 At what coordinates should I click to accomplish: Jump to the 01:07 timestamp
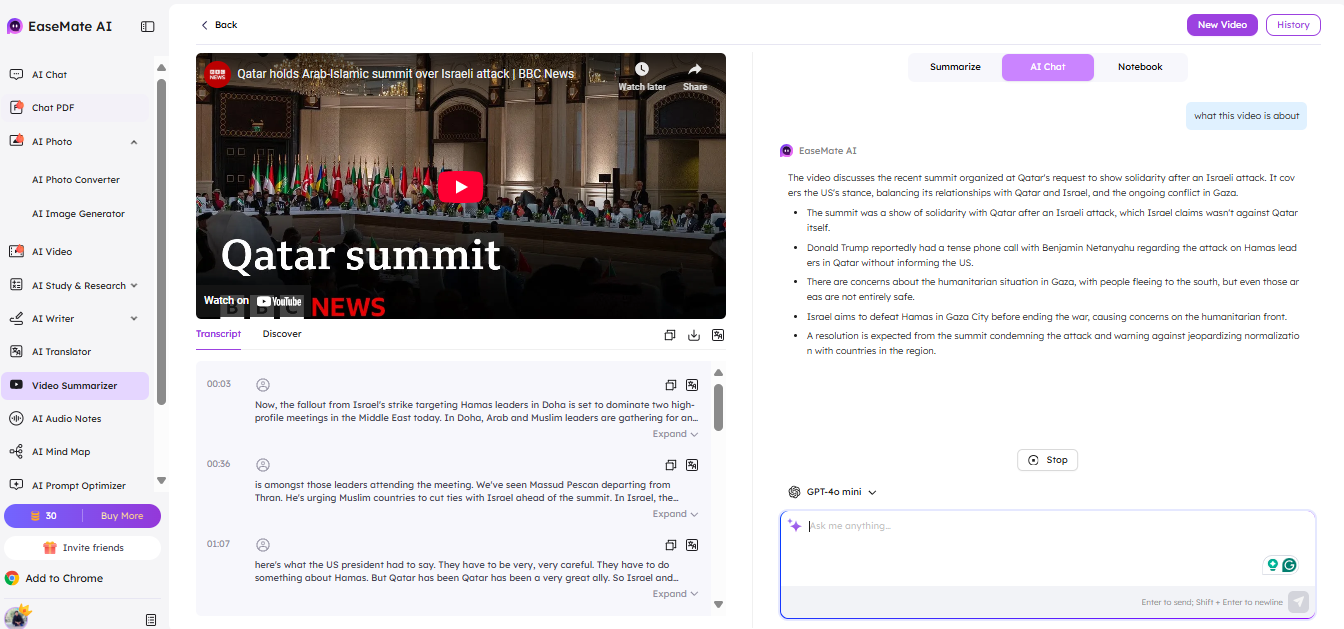point(219,544)
